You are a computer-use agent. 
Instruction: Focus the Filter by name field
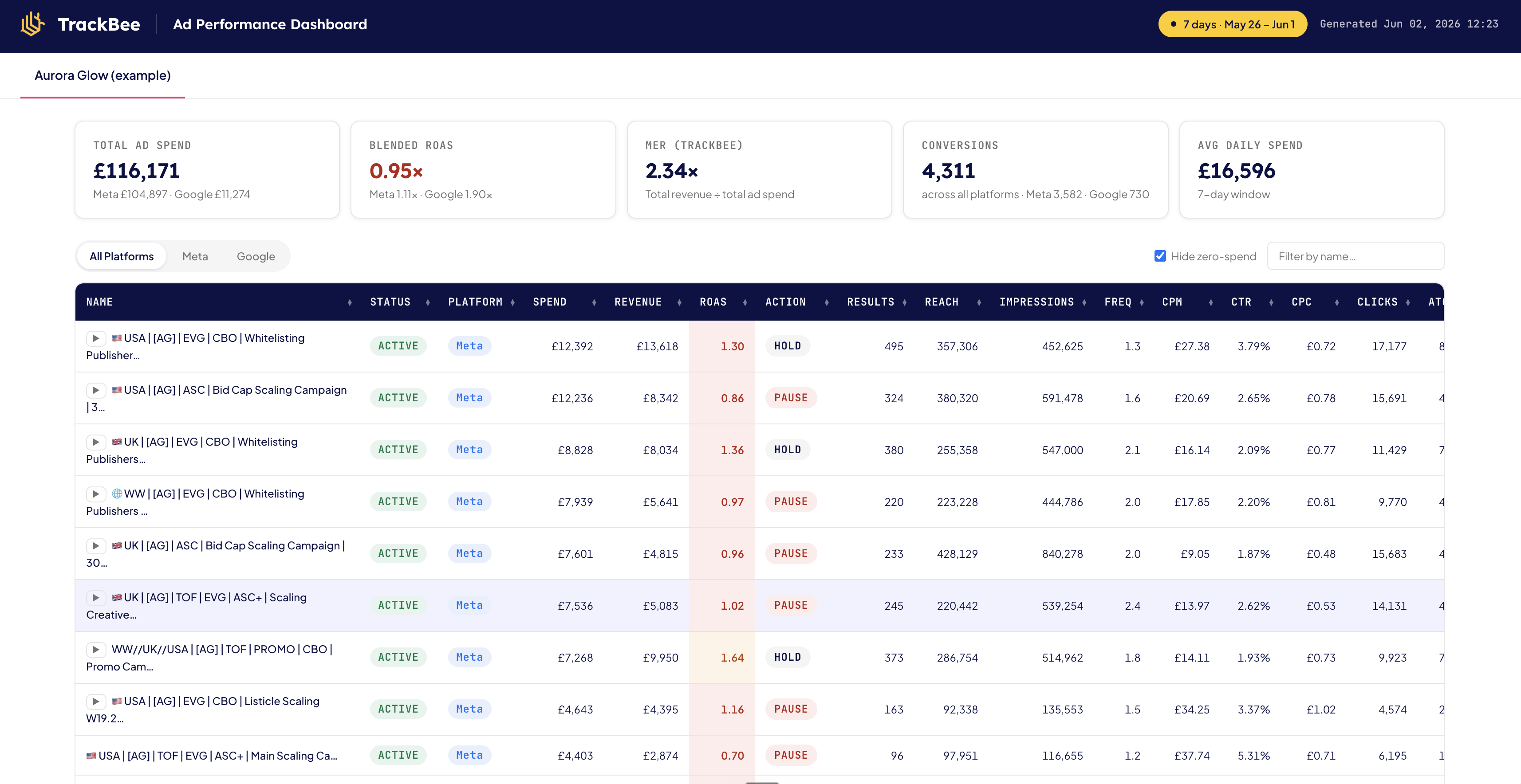click(1356, 256)
